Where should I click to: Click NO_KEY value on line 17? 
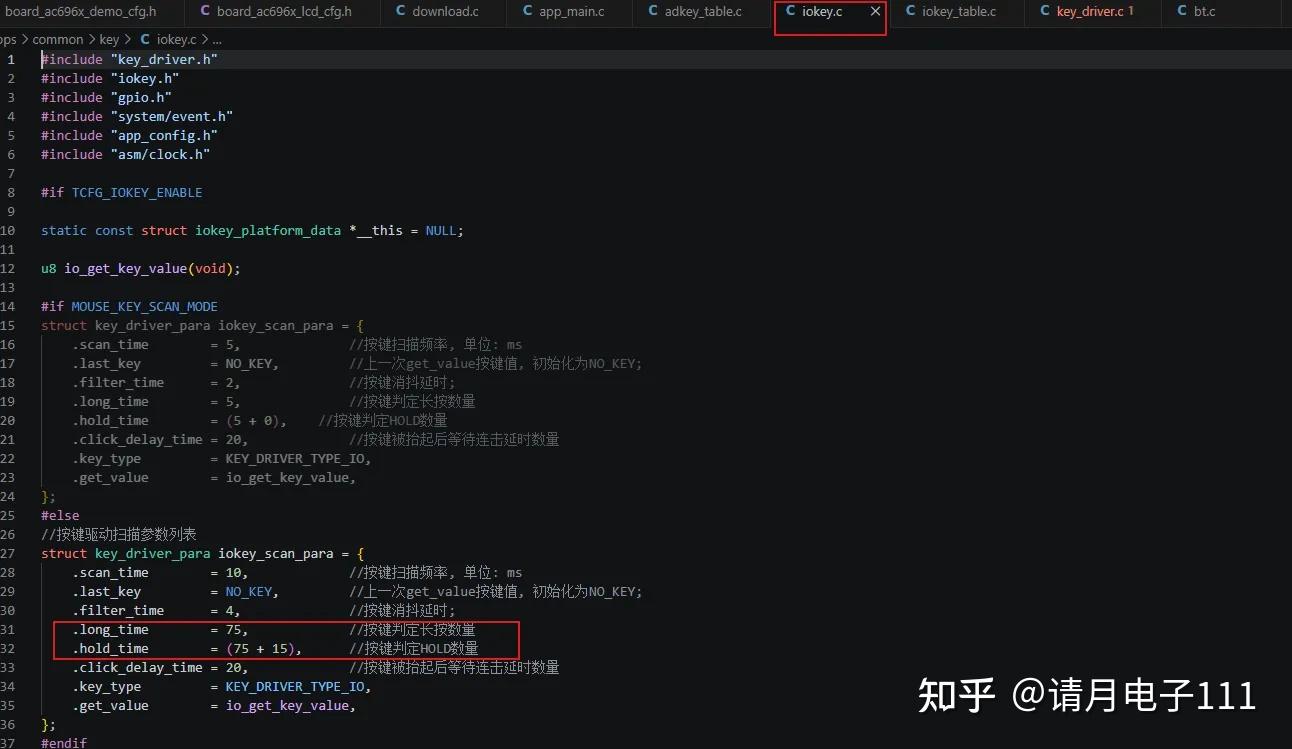248,363
